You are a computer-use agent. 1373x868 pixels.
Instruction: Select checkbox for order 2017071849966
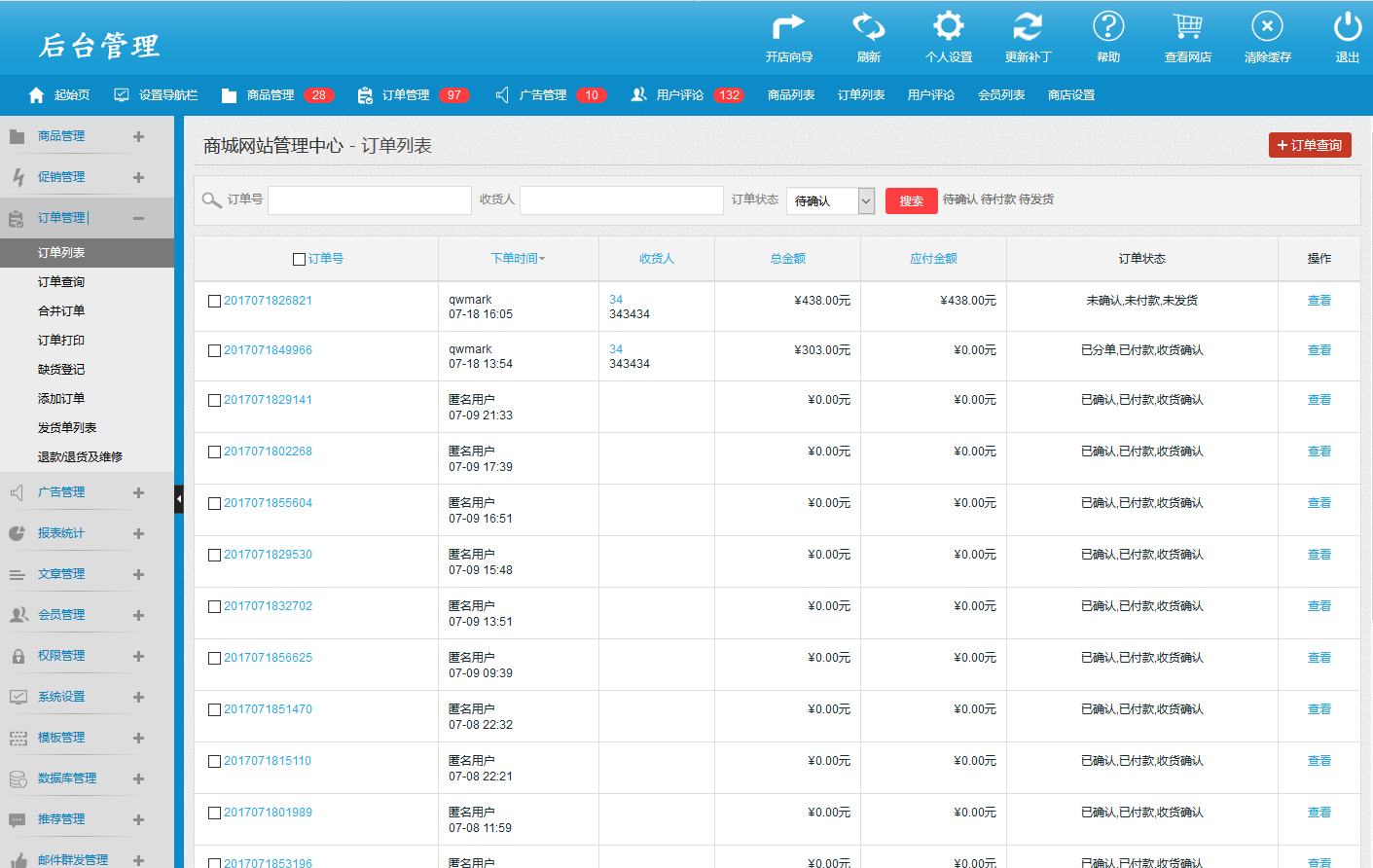[215, 351]
